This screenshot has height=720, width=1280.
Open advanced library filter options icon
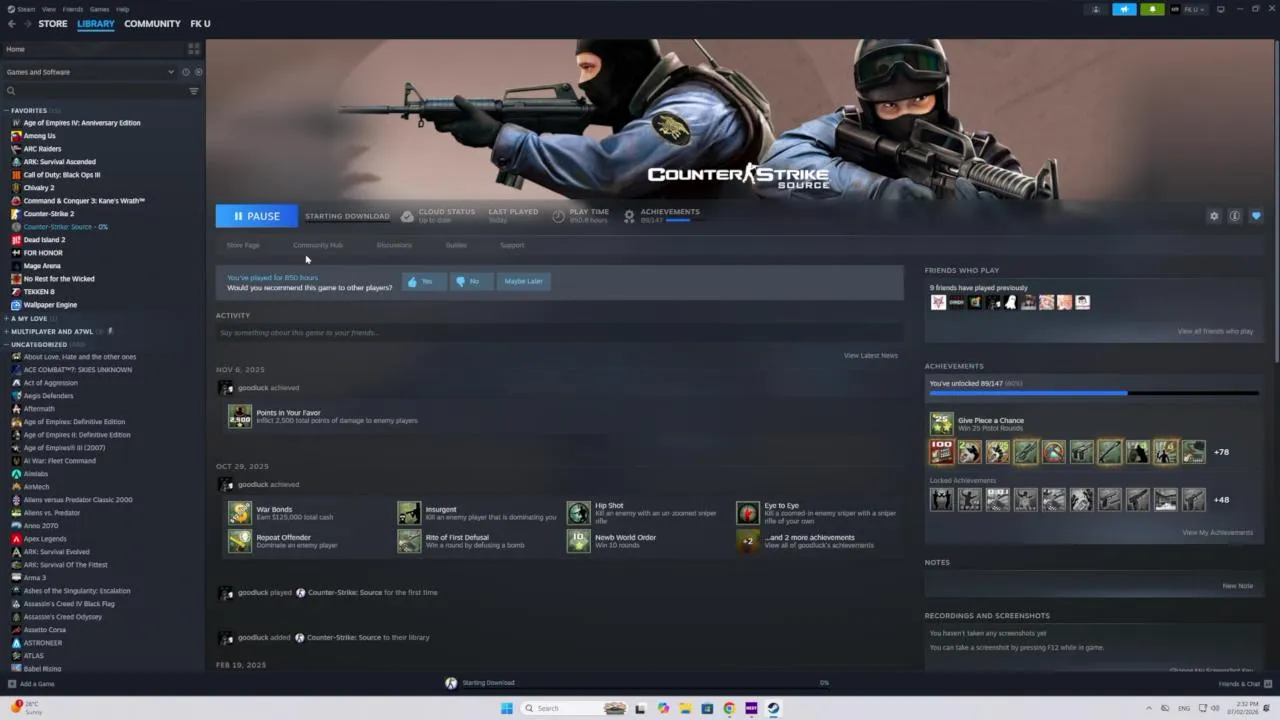tap(194, 91)
